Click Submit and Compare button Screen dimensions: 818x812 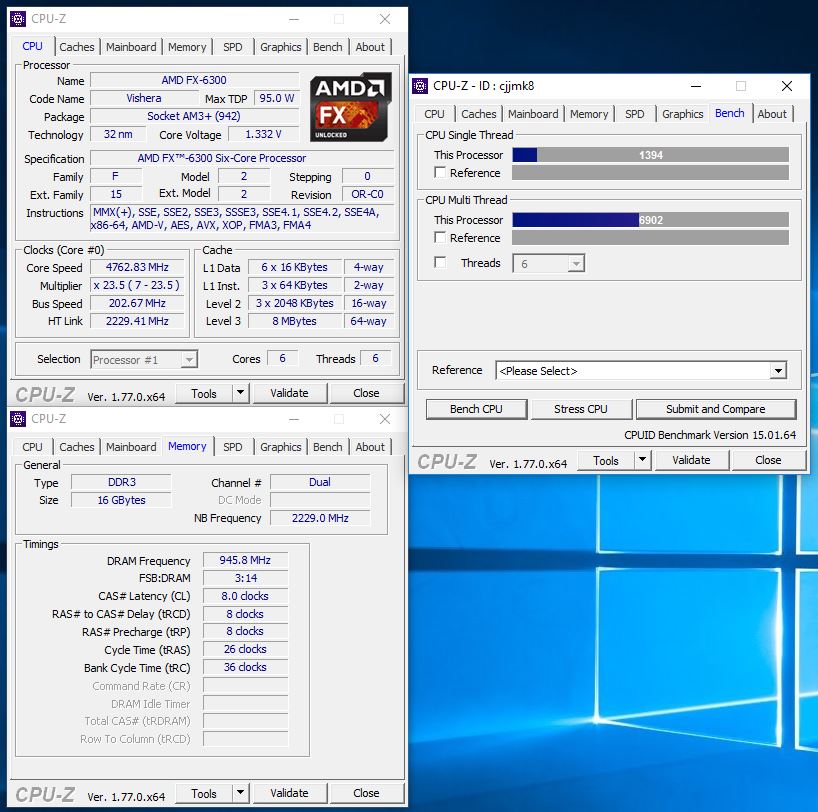click(716, 409)
